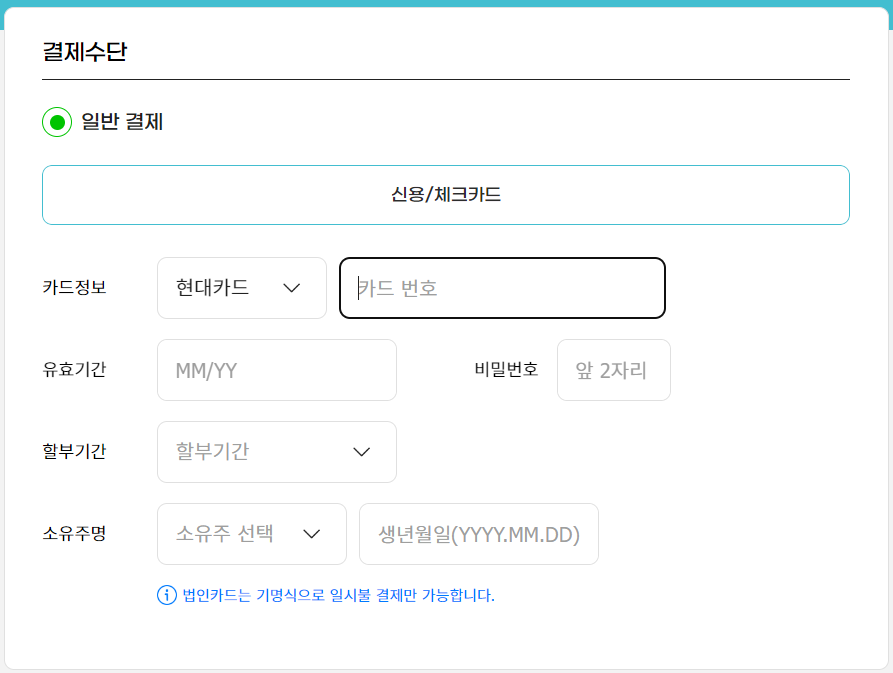Click the 소유주명 label

(74, 534)
